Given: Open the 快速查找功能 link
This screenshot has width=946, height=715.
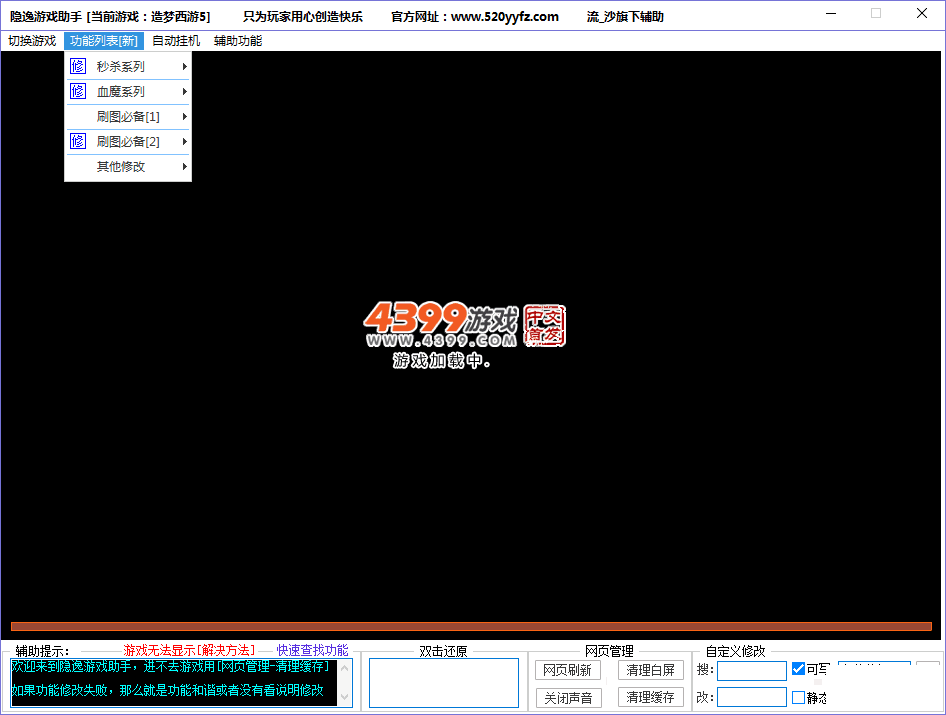Looking at the screenshot, I should 313,650.
